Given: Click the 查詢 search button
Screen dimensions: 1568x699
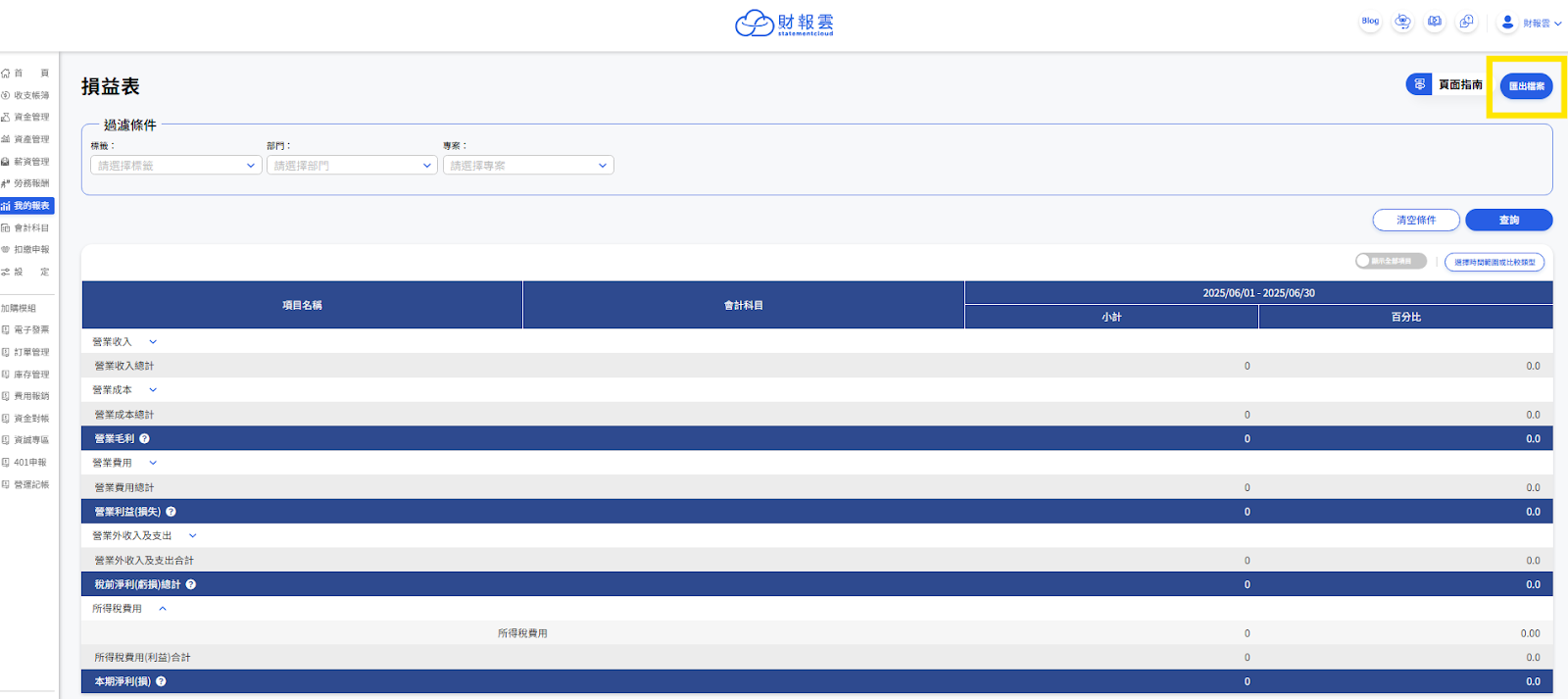Looking at the screenshot, I should (1509, 221).
